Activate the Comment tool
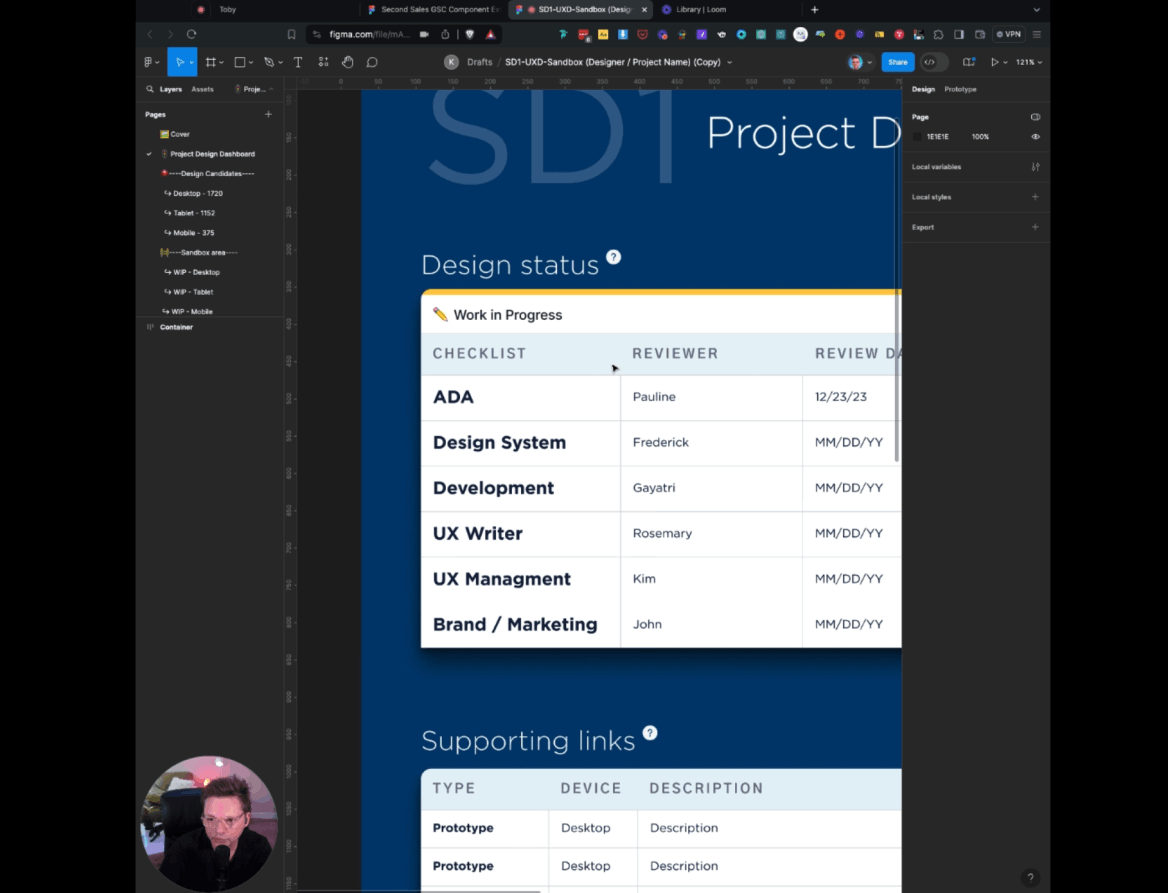The height and width of the screenshot is (893, 1168). (x=372, y=62)
